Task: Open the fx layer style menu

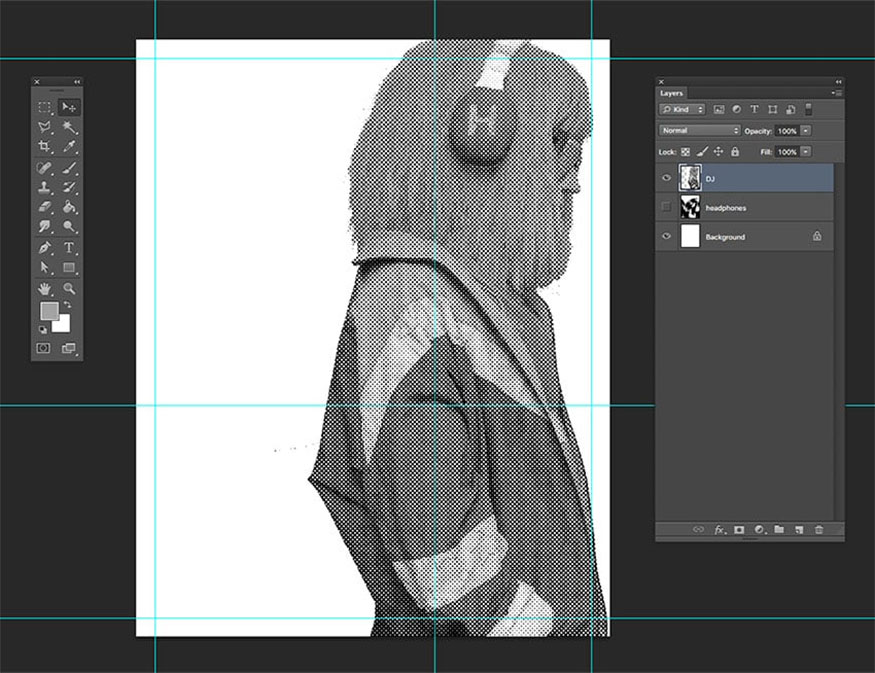Action: tap(719, 529)
